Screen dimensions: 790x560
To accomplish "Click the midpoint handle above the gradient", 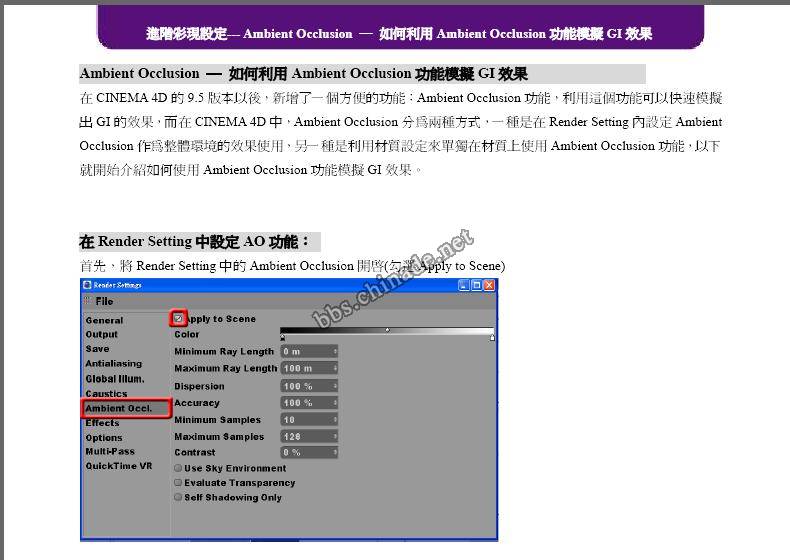I will tap(387, 330).
